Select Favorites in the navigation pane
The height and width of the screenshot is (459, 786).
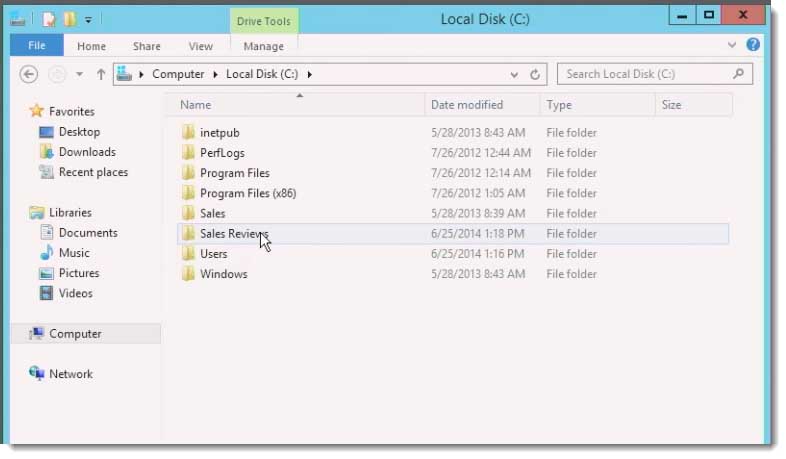71,111
